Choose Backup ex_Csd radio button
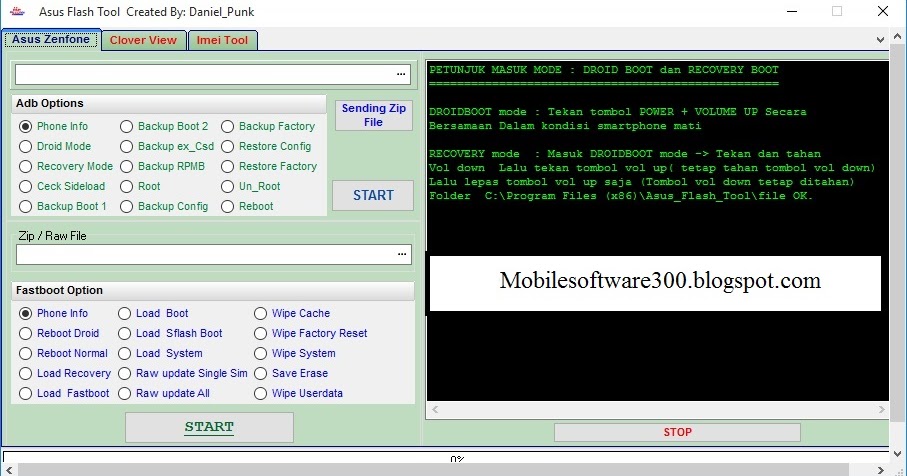The width and height of the screenshot is (907, 476). click(x=167, y=146)
